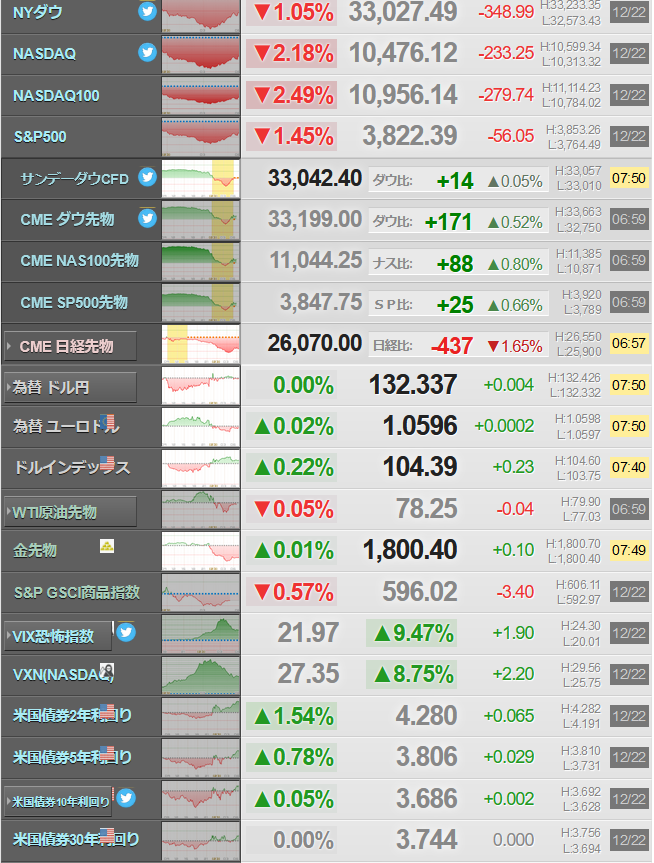Click Twitter icon in NYダウ row
This screenshot has height=863, width=654.
[x=147, y=11]
